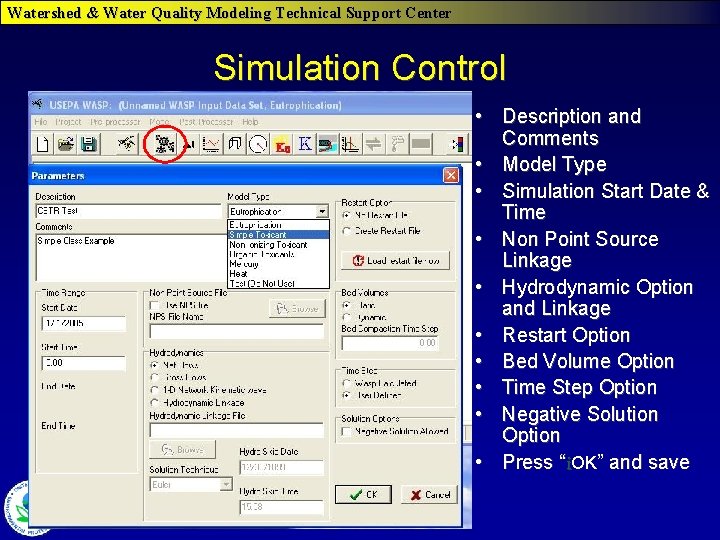Click the Start Time field
Image resolution: width=720 pixels, height=540 pixels.
click(x=84, y=363)
